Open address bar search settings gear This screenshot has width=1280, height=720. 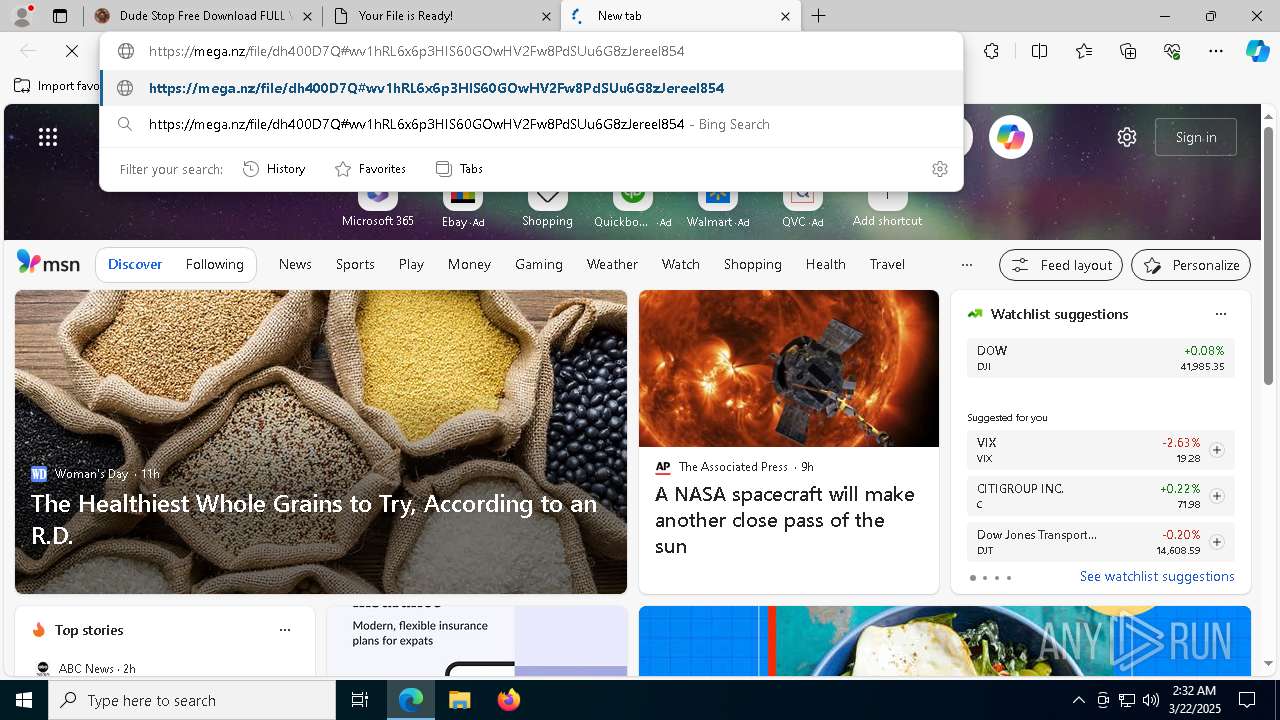(939, 169)
